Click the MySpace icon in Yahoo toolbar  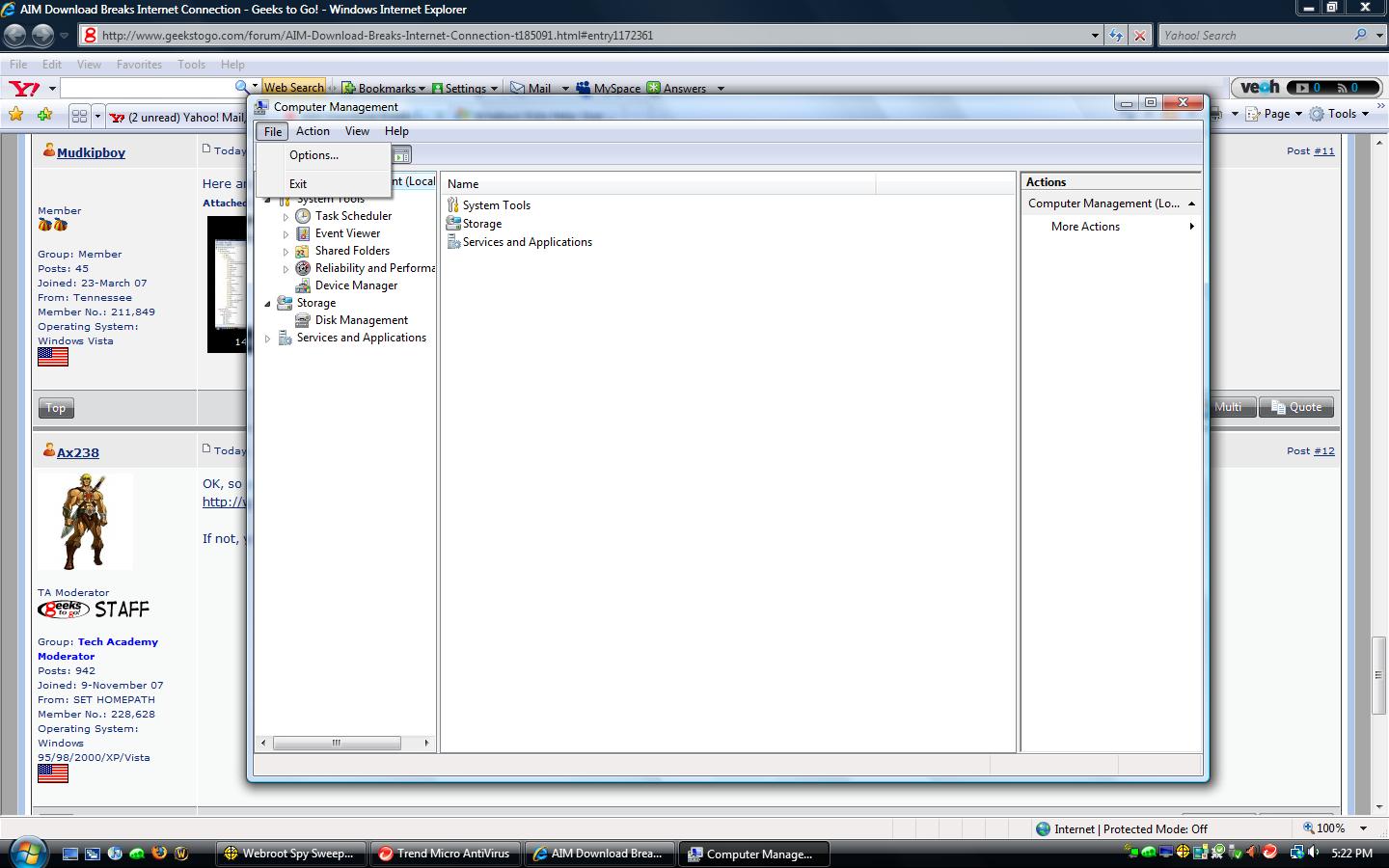click(583, 88)
